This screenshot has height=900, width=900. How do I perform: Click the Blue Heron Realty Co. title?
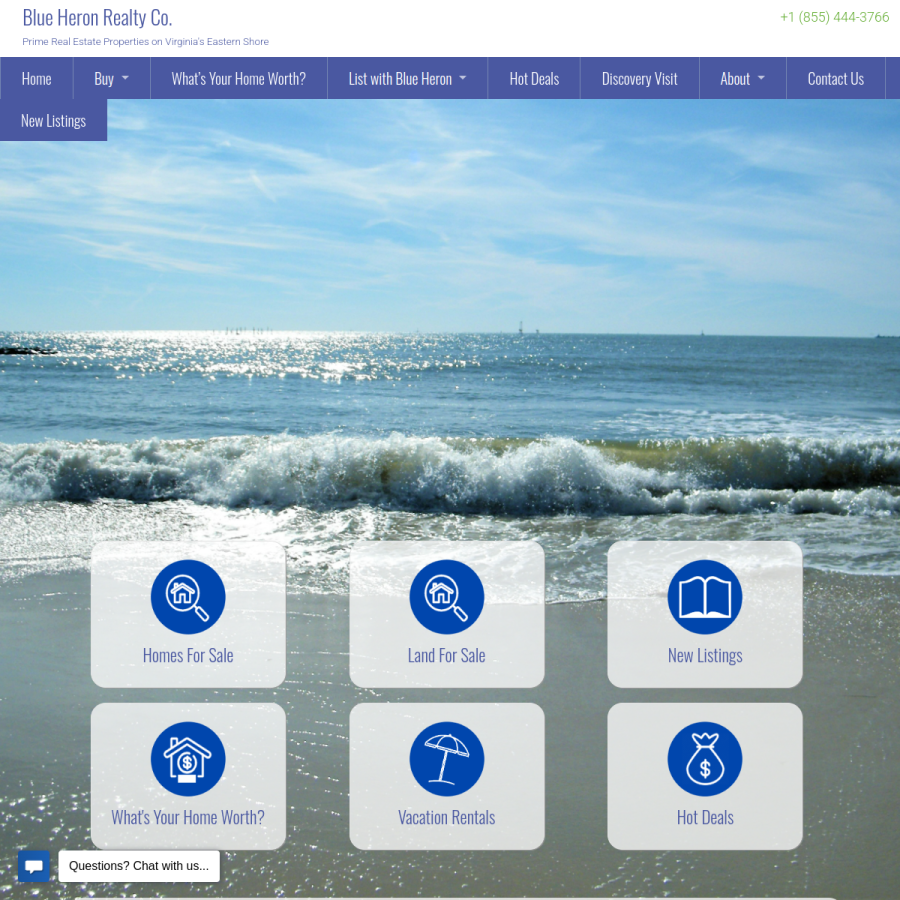(x=97, y=18)
